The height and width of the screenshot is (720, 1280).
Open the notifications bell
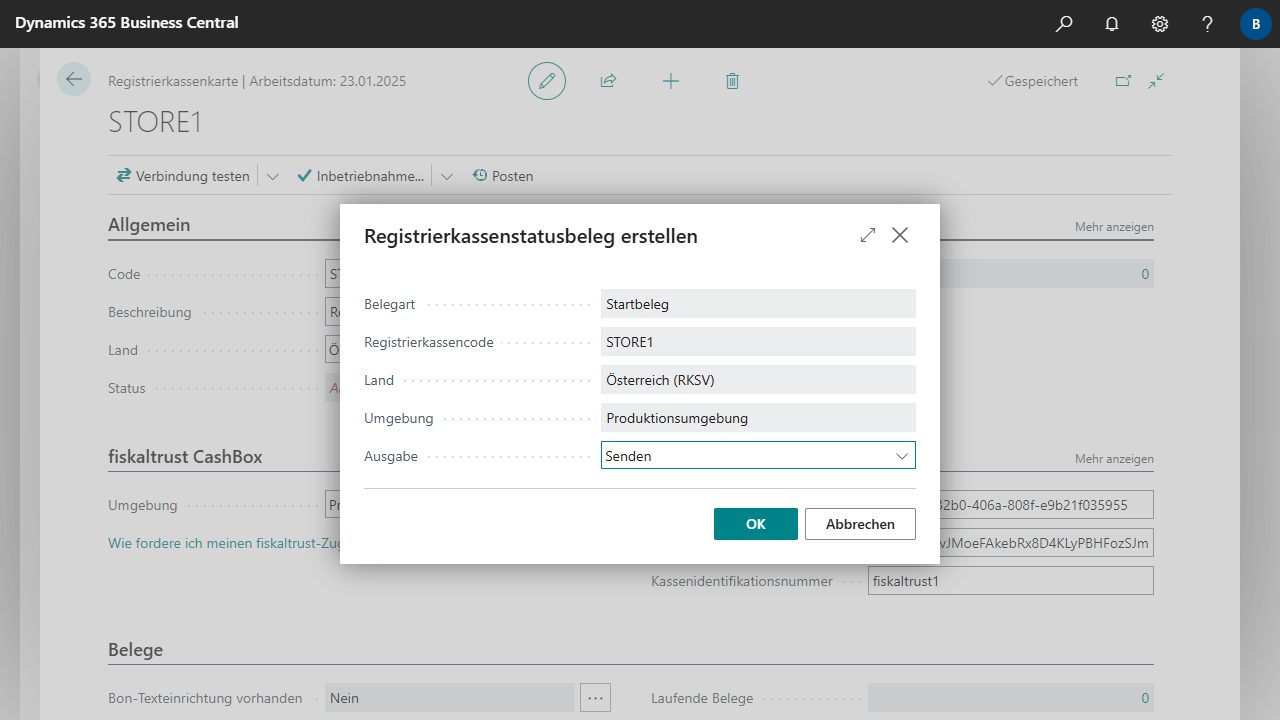(x=1112, y=24)
